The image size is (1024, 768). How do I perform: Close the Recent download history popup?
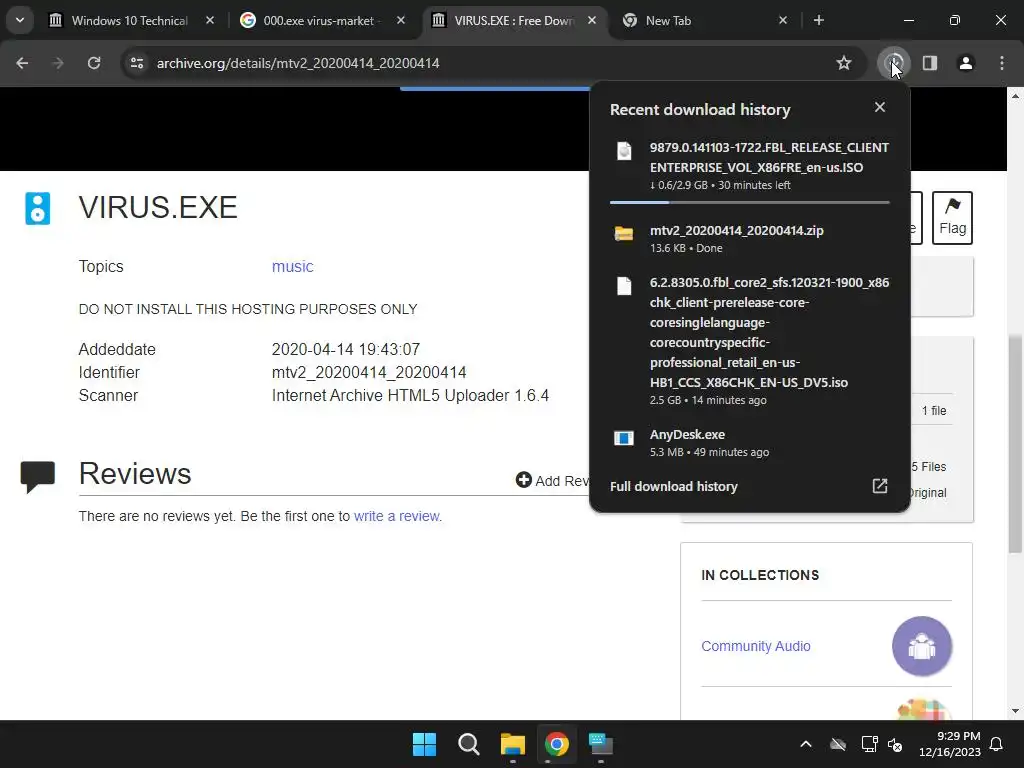880,107
